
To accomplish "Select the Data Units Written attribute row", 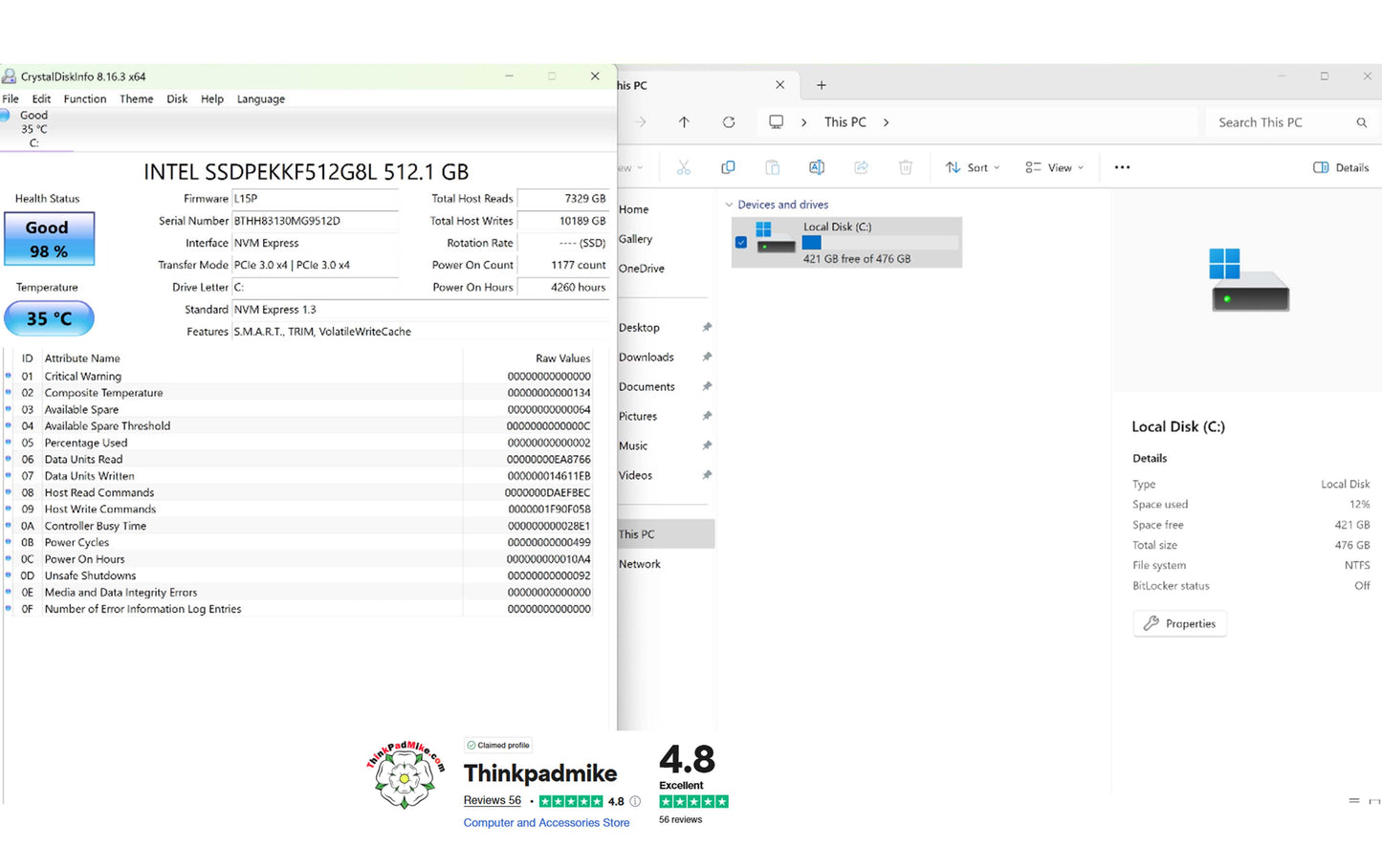I will click(298, 476).
